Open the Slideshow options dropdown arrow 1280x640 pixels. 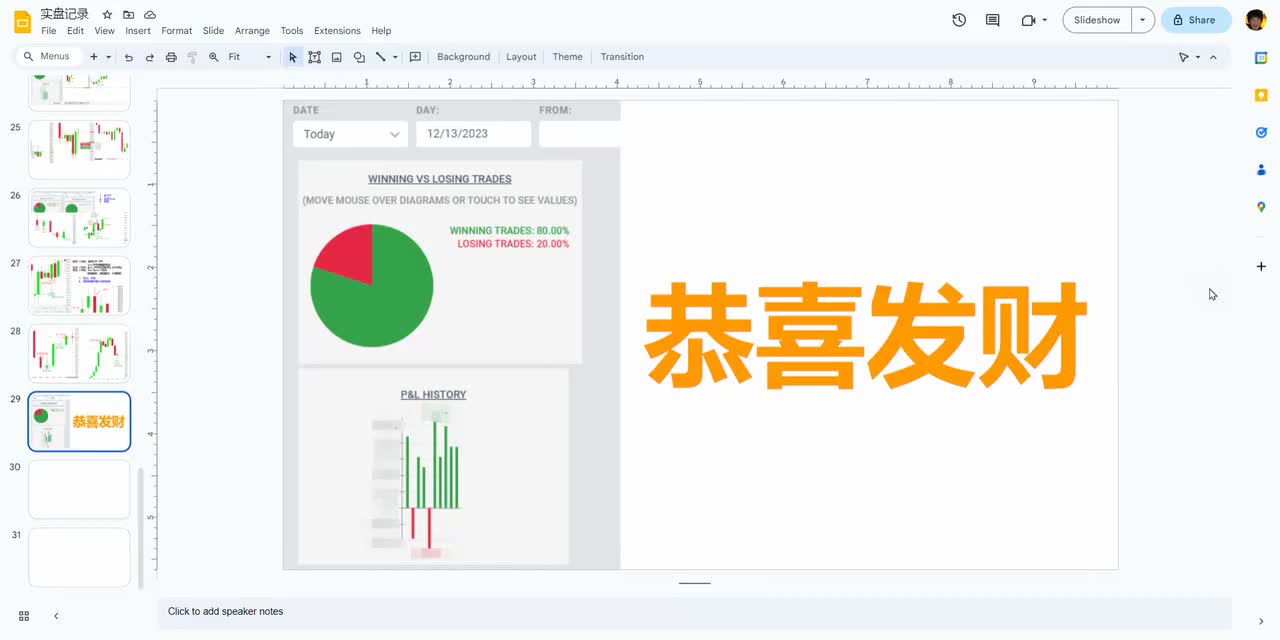pos(1143,20)
